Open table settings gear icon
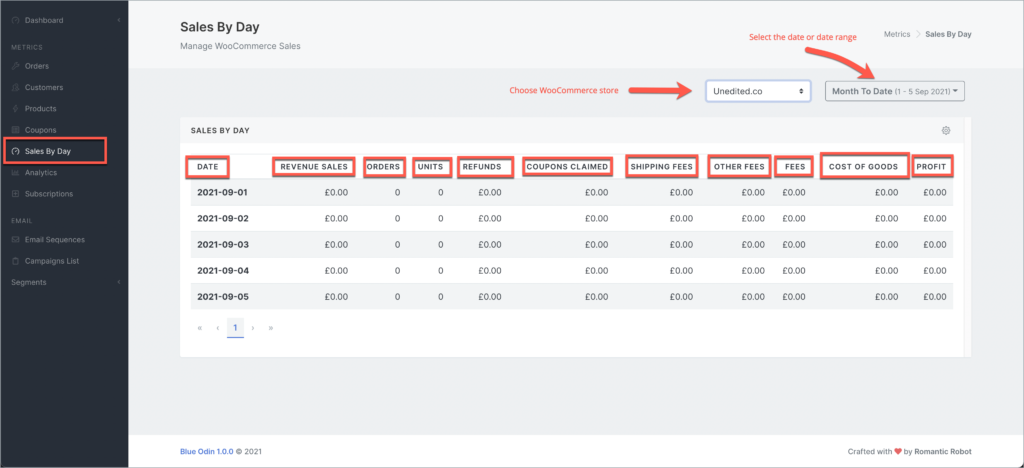 (x=946, y=130)
